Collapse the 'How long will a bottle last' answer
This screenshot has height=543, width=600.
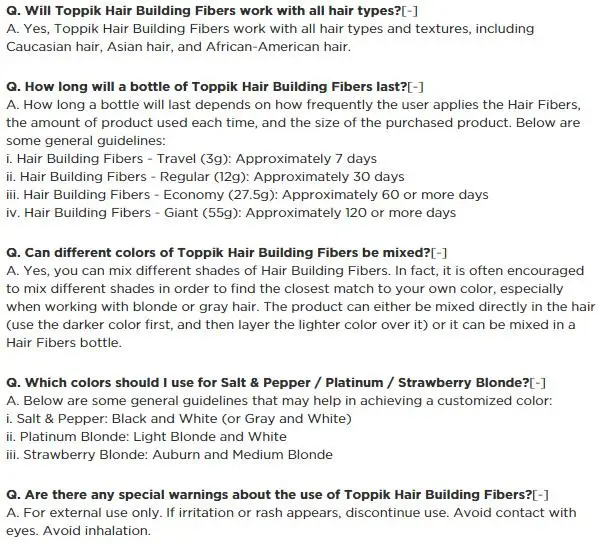(x=416, y=87)
